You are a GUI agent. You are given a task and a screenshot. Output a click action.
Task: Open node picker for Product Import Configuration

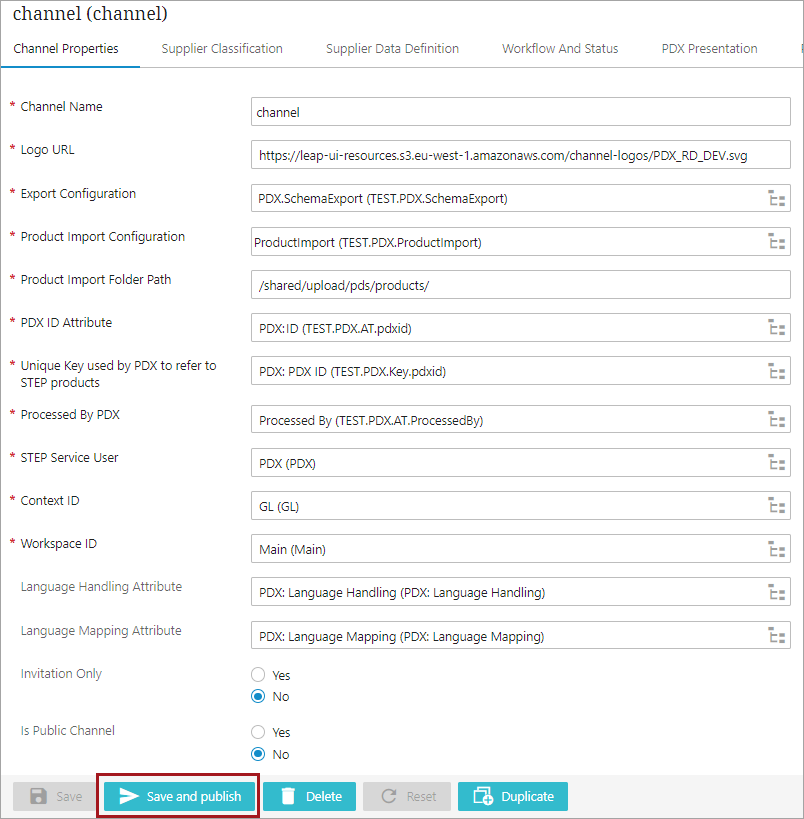tap(775, 241)
